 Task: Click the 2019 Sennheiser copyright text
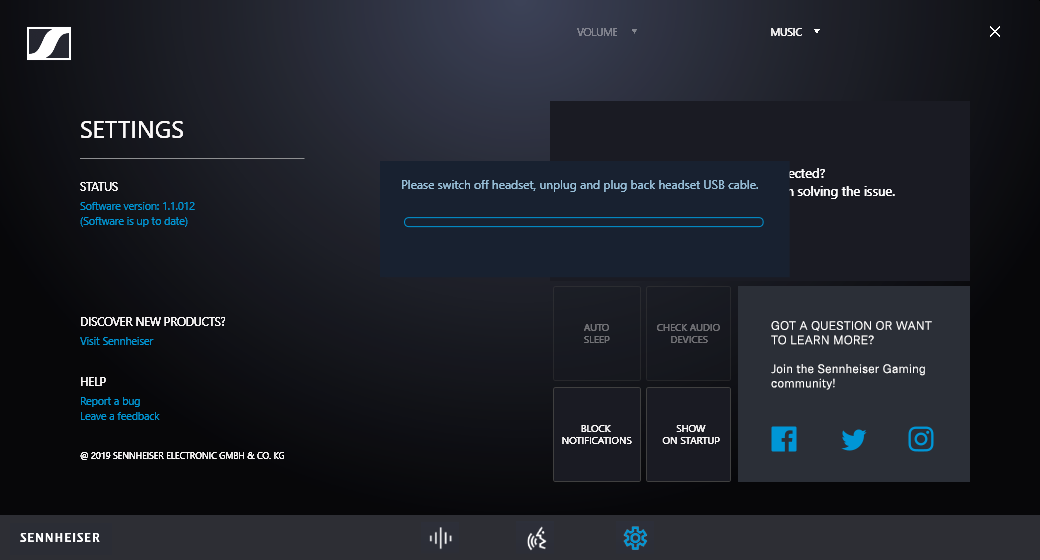[x=182, y=456]
